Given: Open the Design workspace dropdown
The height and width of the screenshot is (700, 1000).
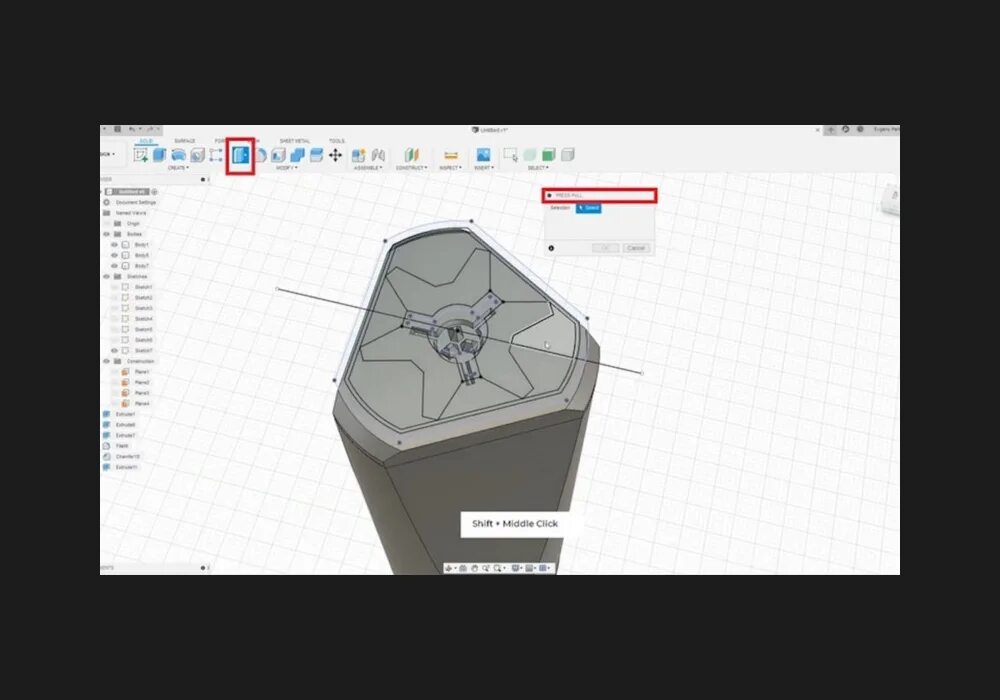Looking at the screenshot, I should point(107,154).
